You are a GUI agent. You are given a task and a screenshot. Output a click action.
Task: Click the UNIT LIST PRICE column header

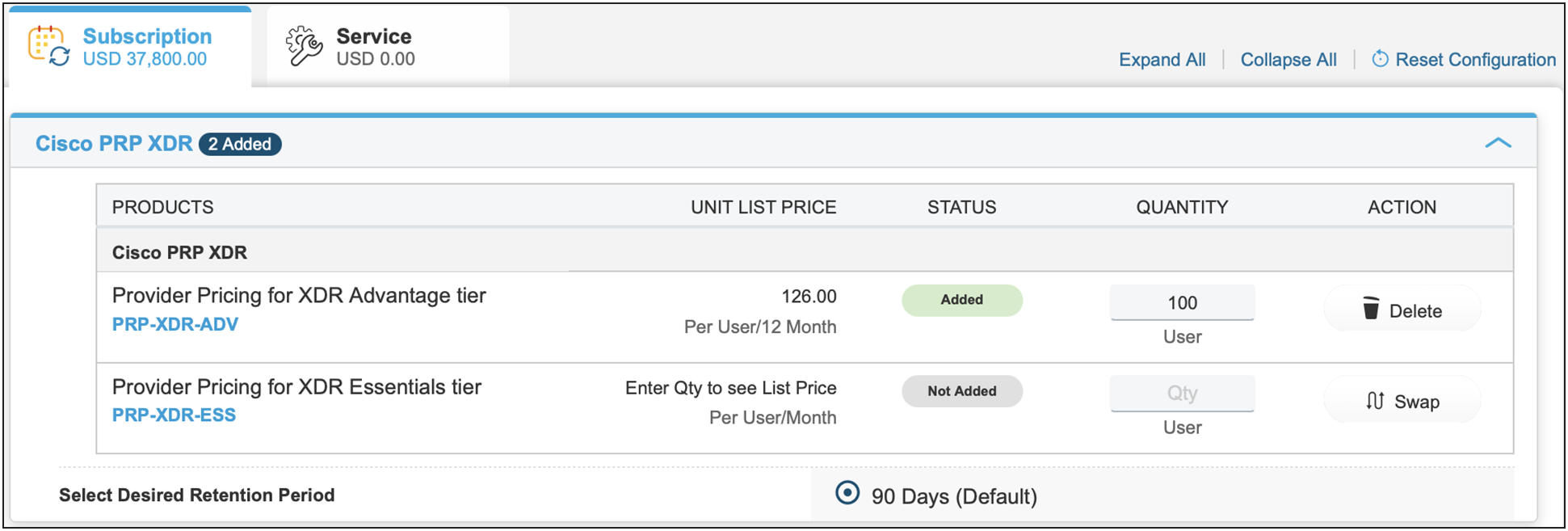point(763,207)
